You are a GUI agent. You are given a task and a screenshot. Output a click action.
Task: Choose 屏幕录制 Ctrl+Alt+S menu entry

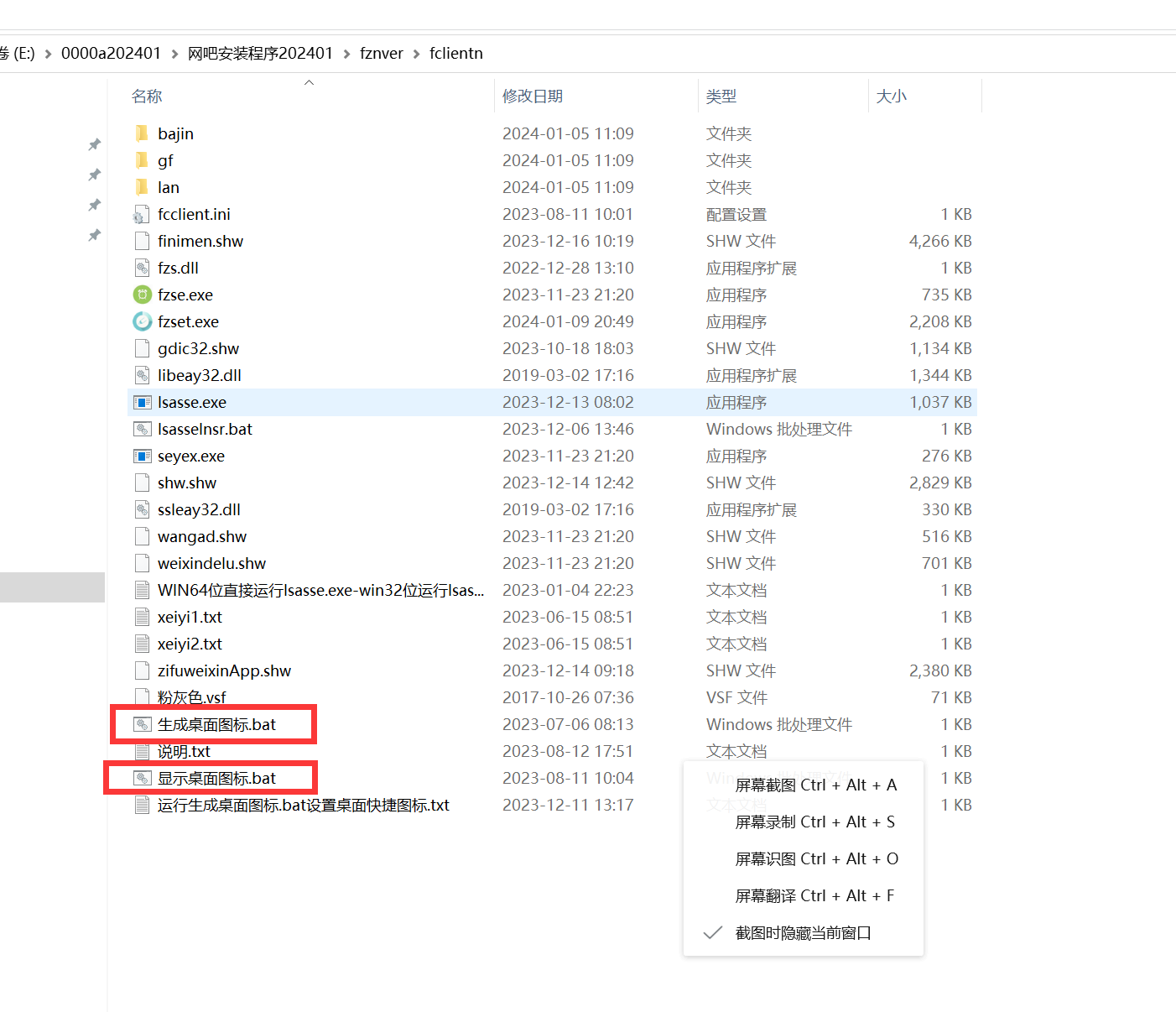tap(814, 822)
